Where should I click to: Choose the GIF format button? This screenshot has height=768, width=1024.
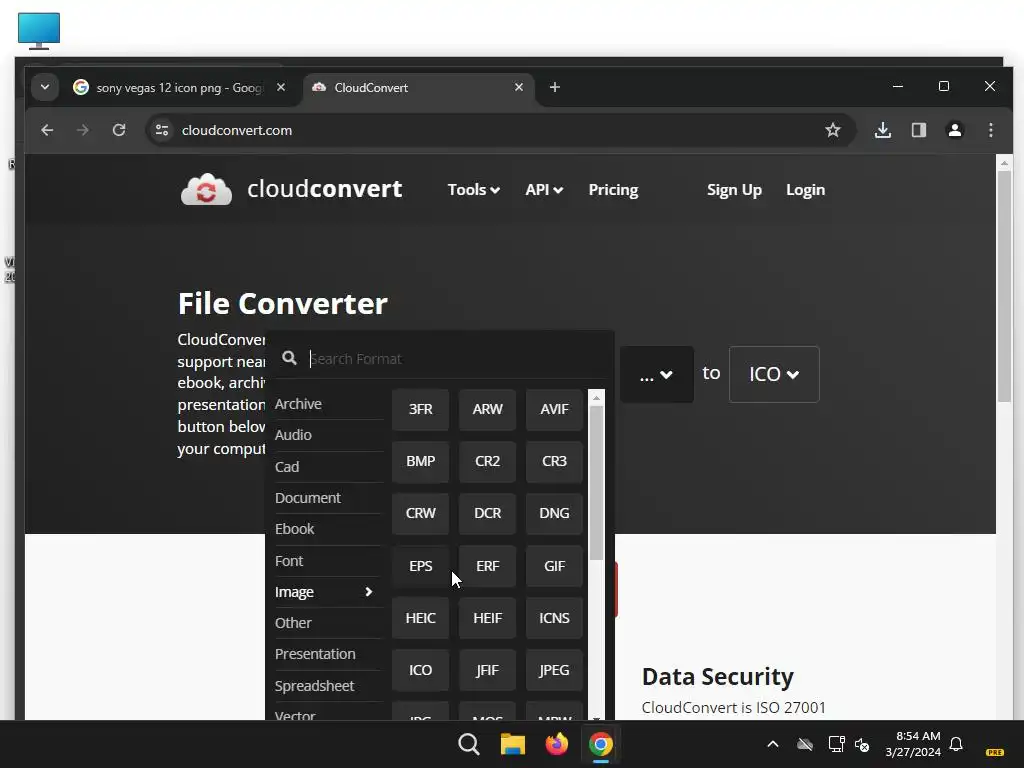(554, 566)
